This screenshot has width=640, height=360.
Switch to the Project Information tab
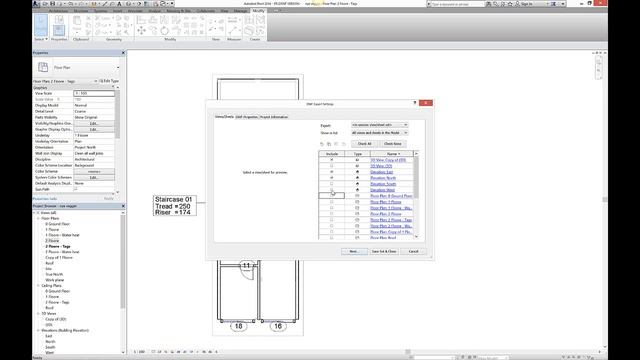click(274, 117)
